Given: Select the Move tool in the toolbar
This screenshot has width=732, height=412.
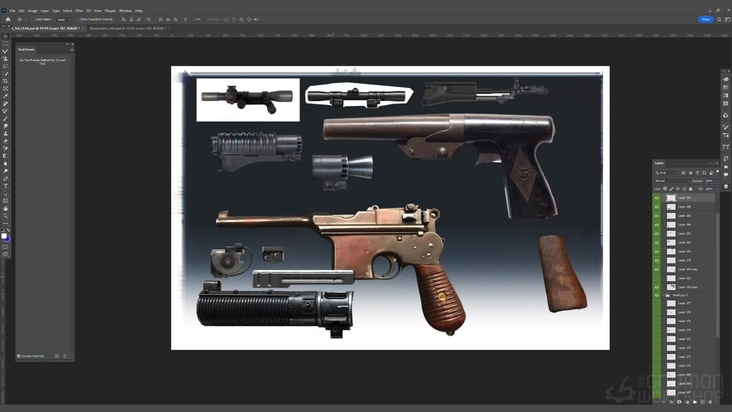Looking at the screenshot, I should click(x=6, y=36).
